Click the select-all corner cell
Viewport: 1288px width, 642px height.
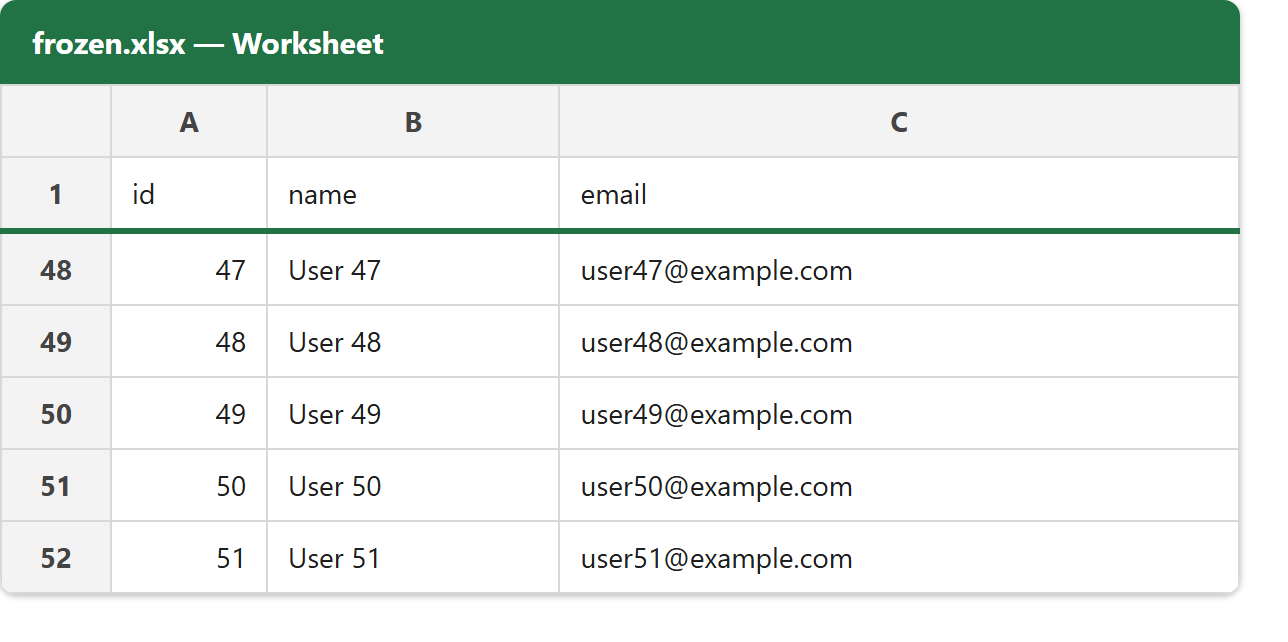point(56,121)
